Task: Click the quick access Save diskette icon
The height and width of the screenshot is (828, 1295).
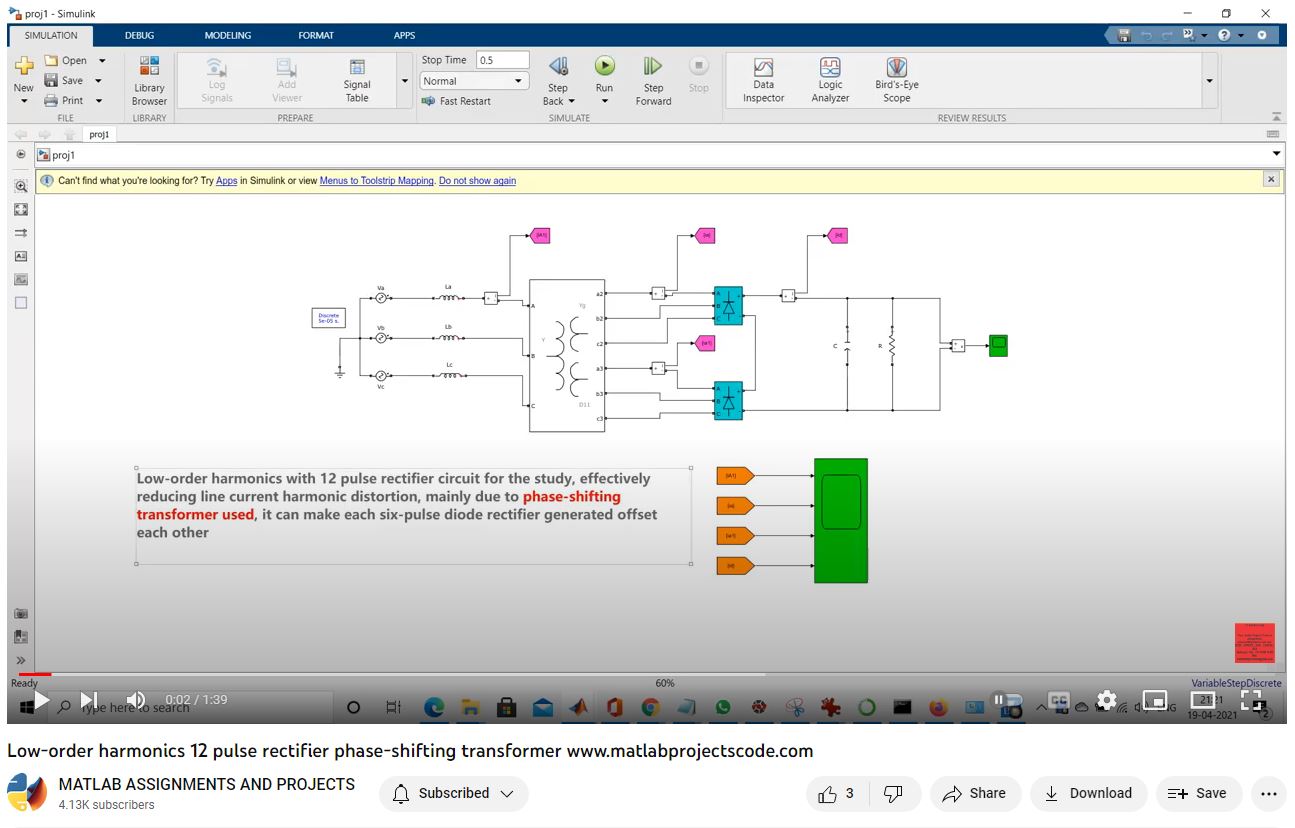Action: (1125, 35)
